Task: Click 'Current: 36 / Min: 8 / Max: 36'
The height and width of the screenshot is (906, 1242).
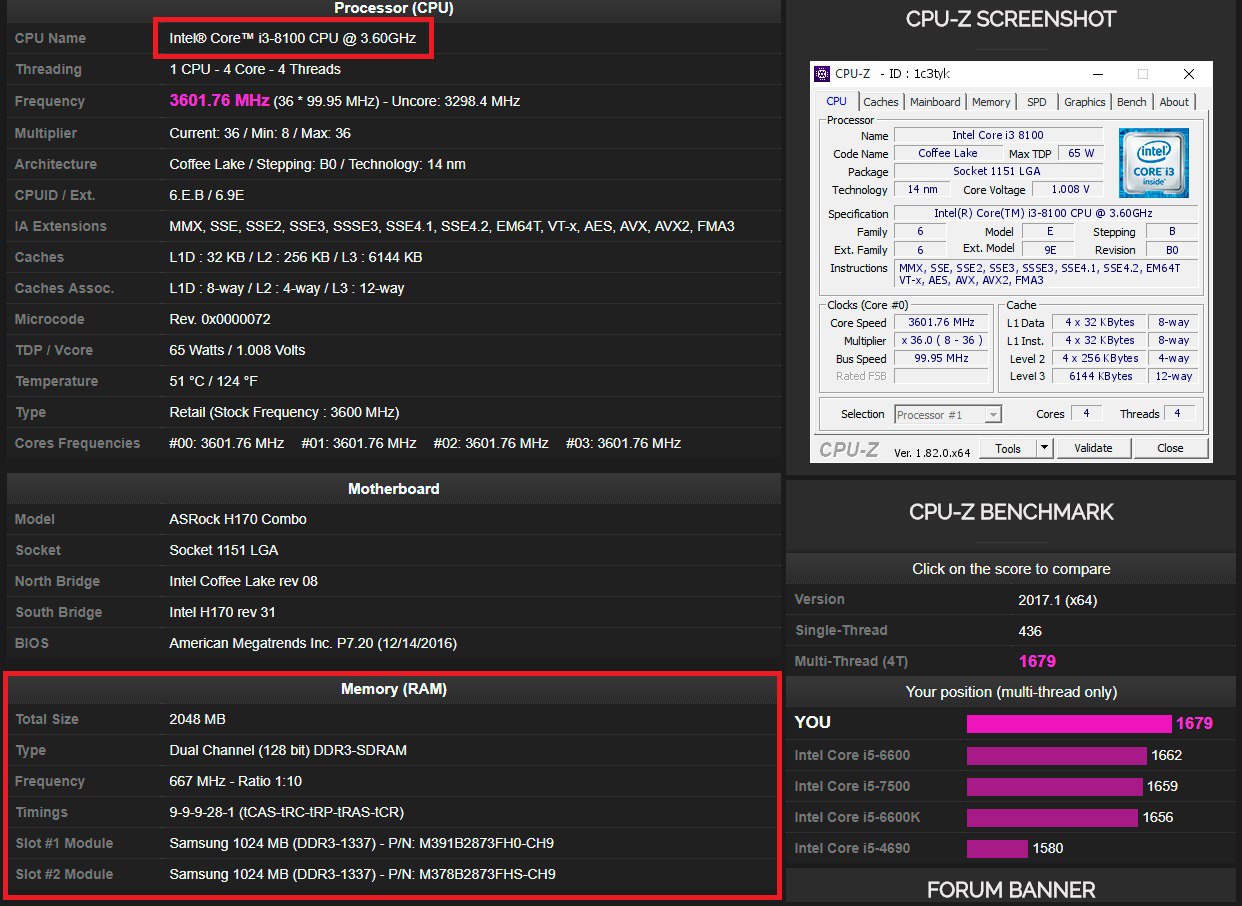Action: [x=260, y=133]
